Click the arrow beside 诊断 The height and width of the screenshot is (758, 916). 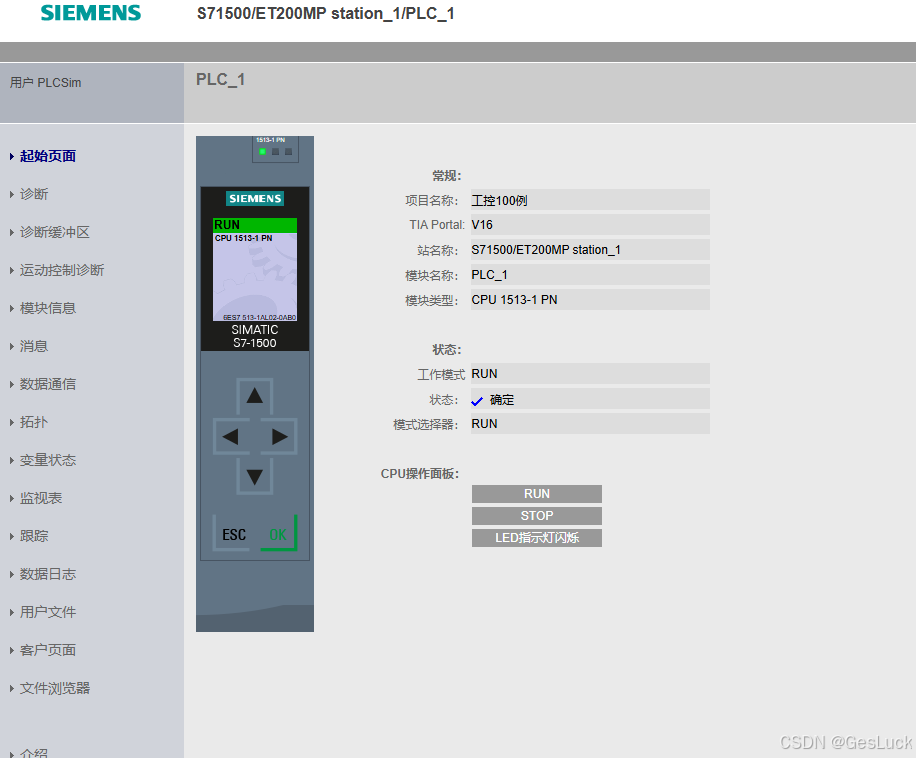point(12,194)
